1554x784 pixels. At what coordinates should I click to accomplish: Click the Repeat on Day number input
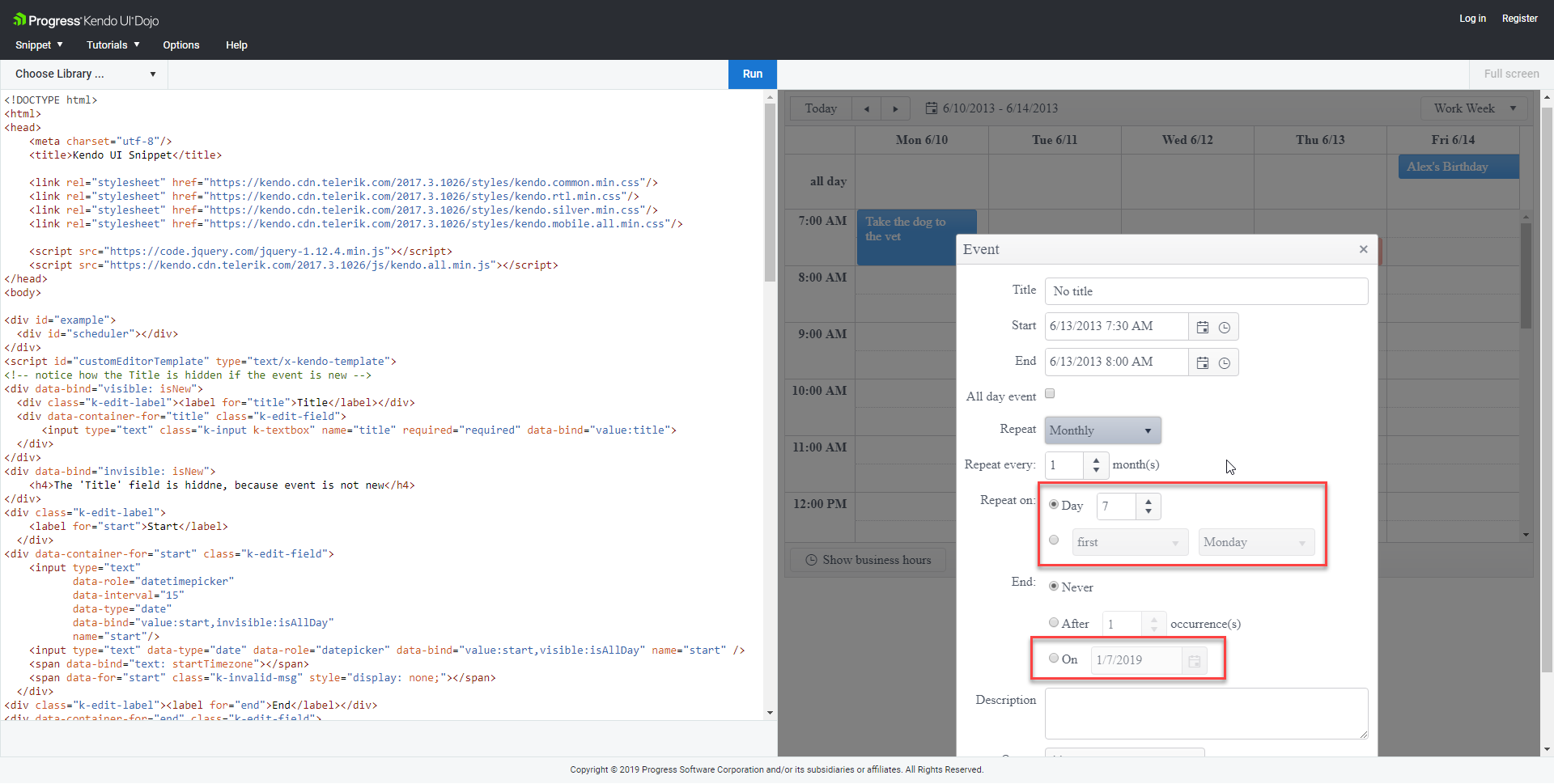pos(1117,506)
